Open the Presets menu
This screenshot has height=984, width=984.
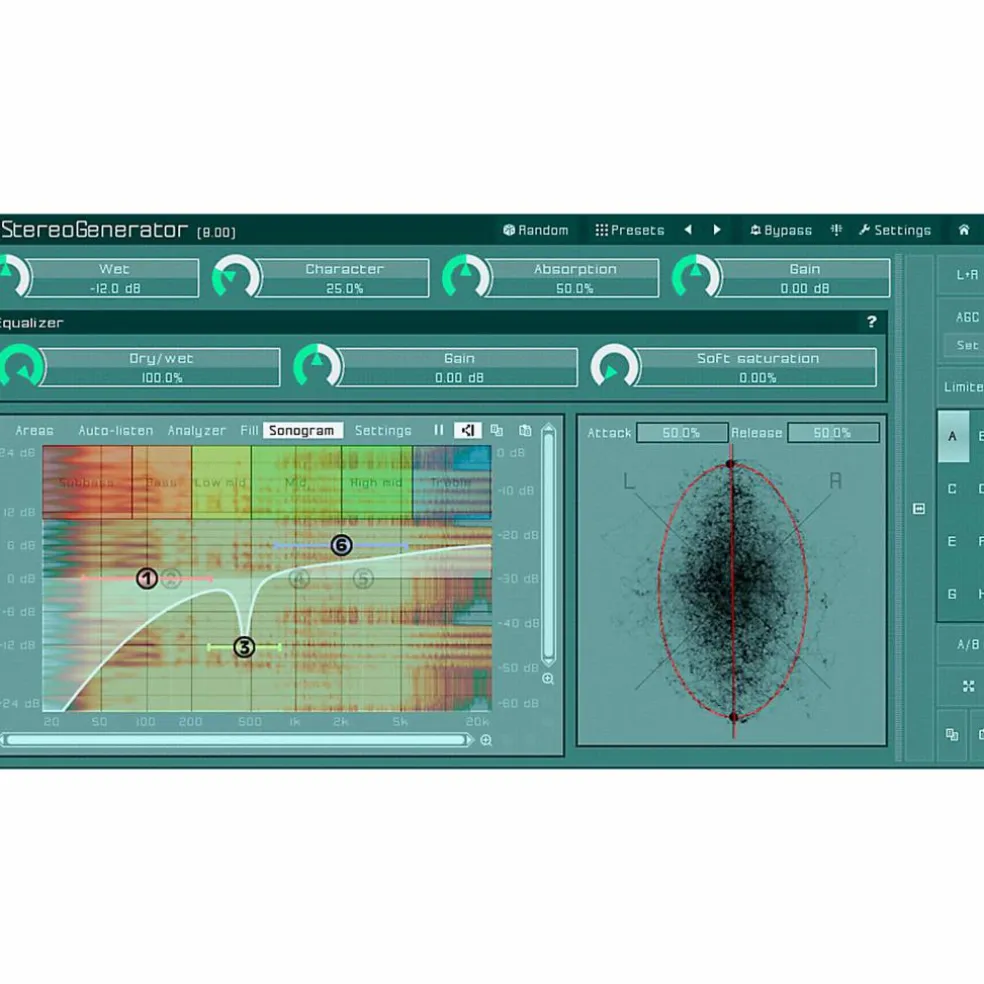[x=629, y=230]
